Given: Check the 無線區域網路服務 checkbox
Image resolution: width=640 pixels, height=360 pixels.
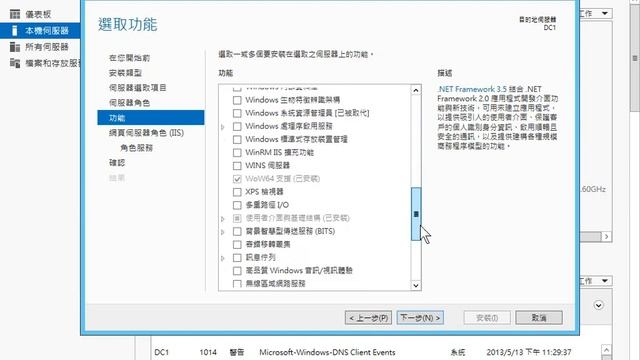Looking at the screenshot, I should click(x=237, y=284).
